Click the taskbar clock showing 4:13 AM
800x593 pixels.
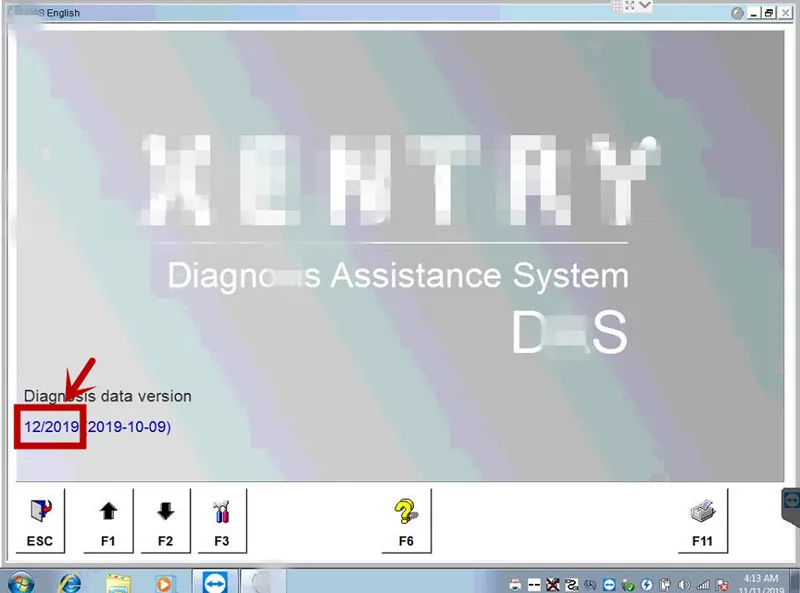pos(761,584)
